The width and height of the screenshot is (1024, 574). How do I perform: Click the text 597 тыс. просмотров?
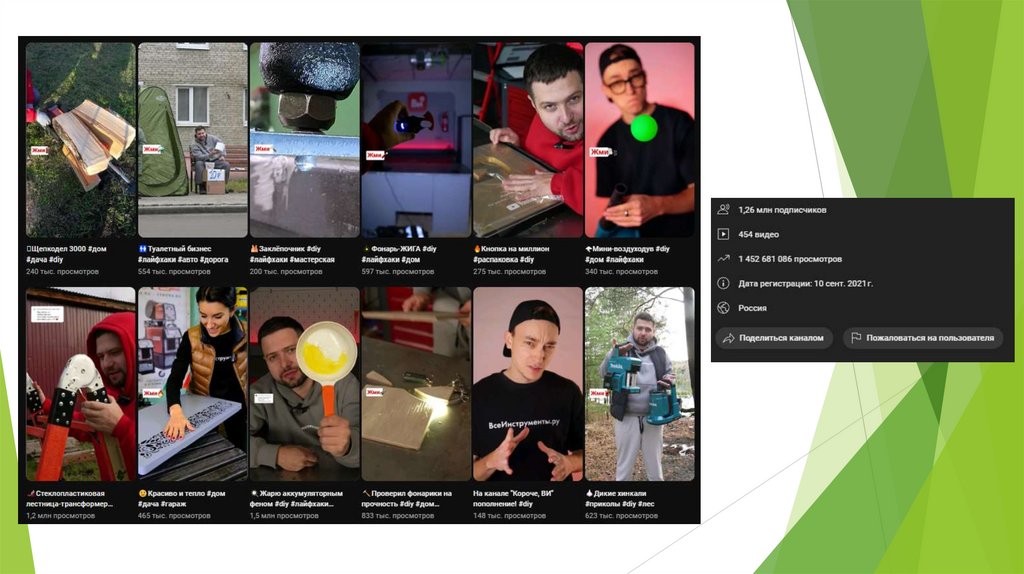[x=398, y=272]
